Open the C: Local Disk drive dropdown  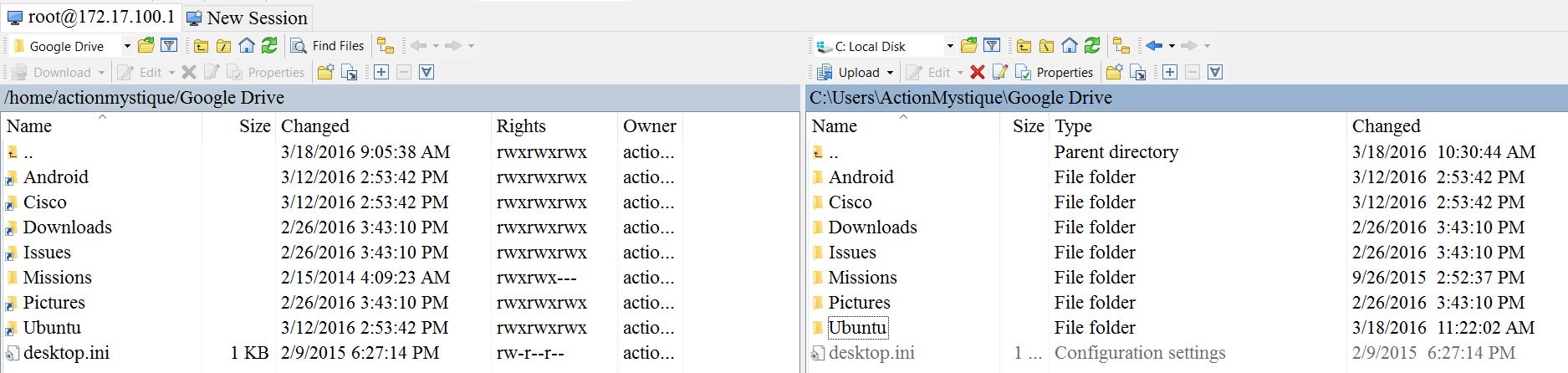[949, 46]
